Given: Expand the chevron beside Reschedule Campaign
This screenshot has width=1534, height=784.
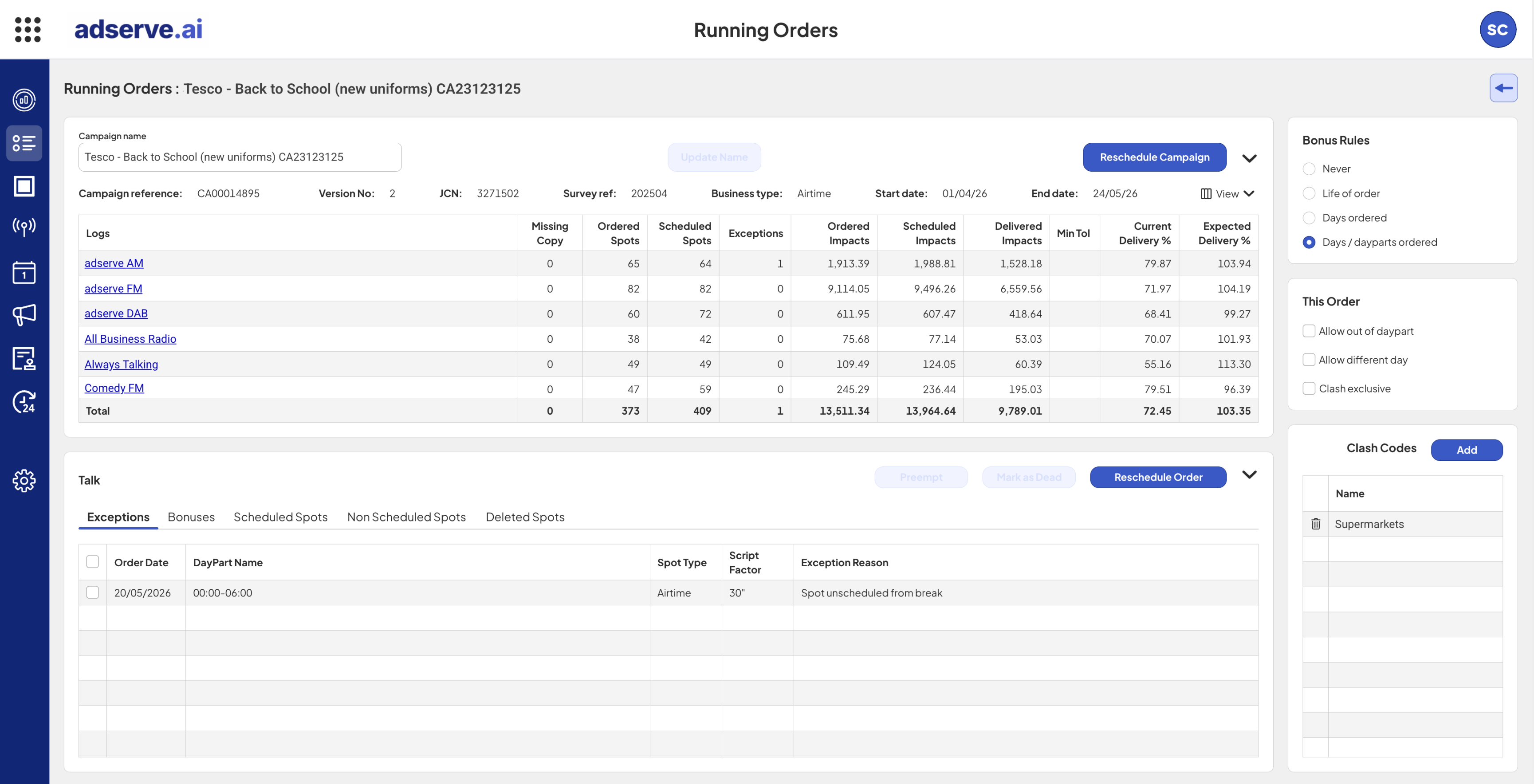Looking at the screenshot, I should click(x=1249, y=158).
